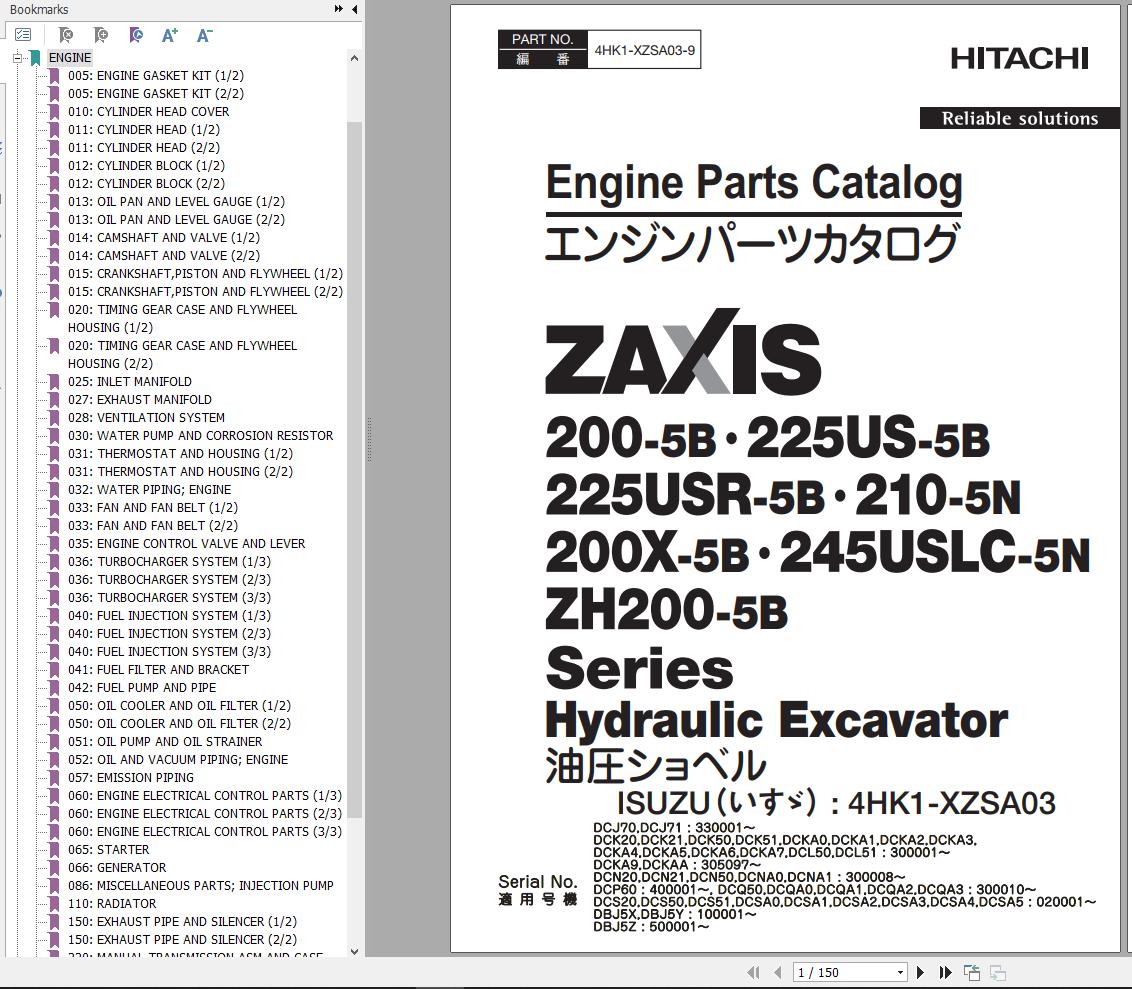This screenshot has width=1132, height=989.
Task: Open bookmark 032: WATER PIPING; ENGINE
Action: (149, 489)
